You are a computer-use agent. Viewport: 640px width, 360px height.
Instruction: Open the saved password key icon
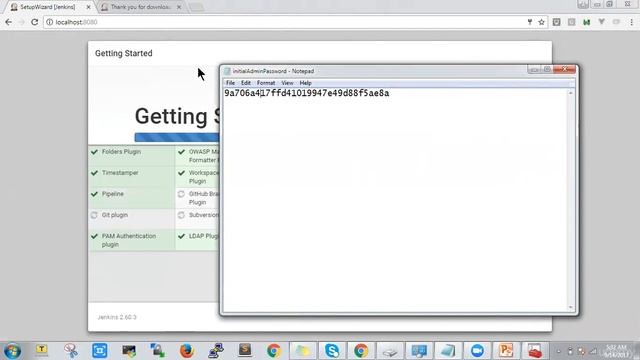point(529,22)
